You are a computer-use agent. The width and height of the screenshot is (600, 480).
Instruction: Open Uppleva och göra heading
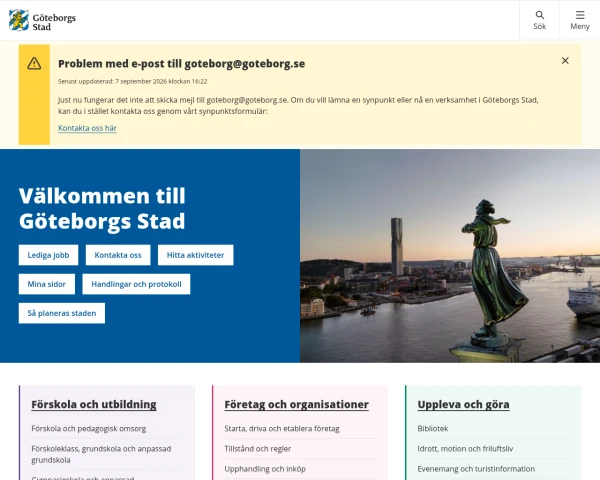(463, 405)
